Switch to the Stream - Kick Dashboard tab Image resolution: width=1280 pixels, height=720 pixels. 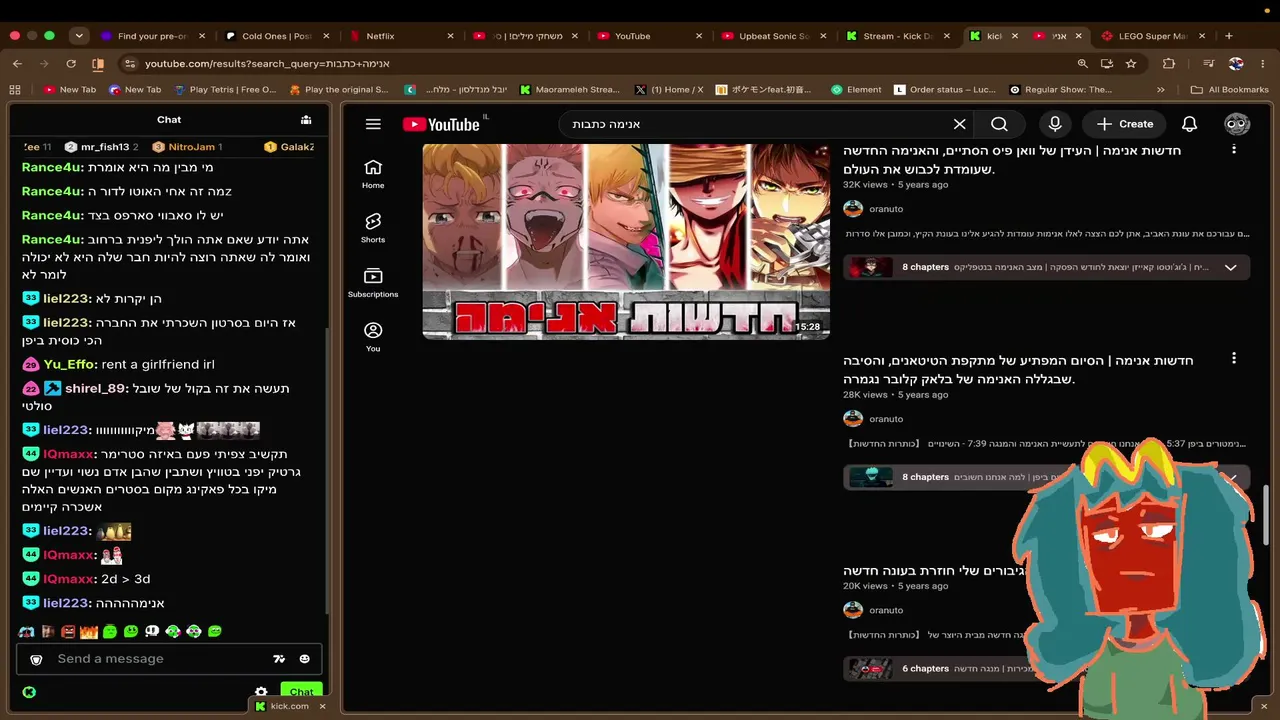pos(898,36)
